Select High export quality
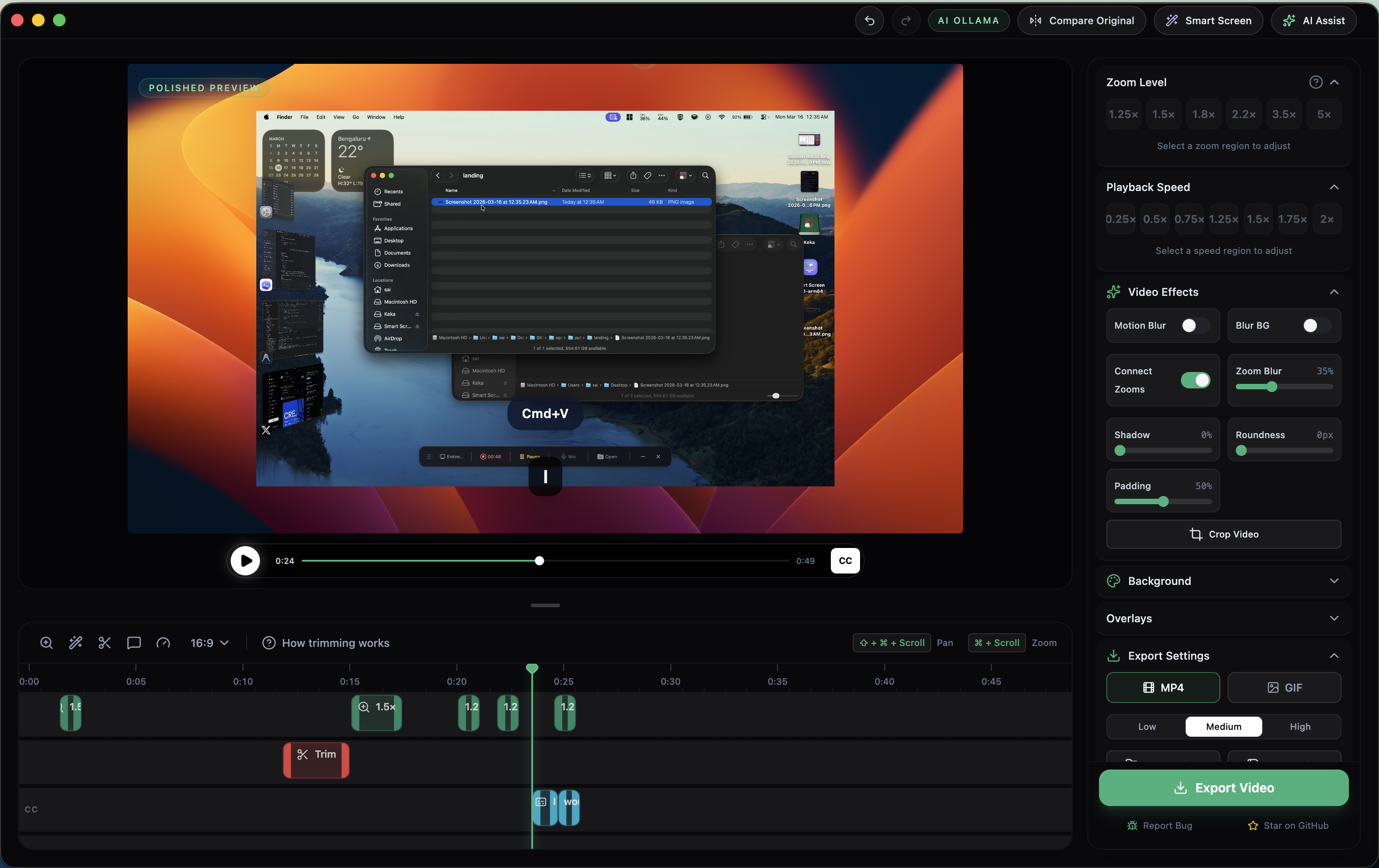The height and width of the screenshot is (868, 1379). coord(1301,727)
